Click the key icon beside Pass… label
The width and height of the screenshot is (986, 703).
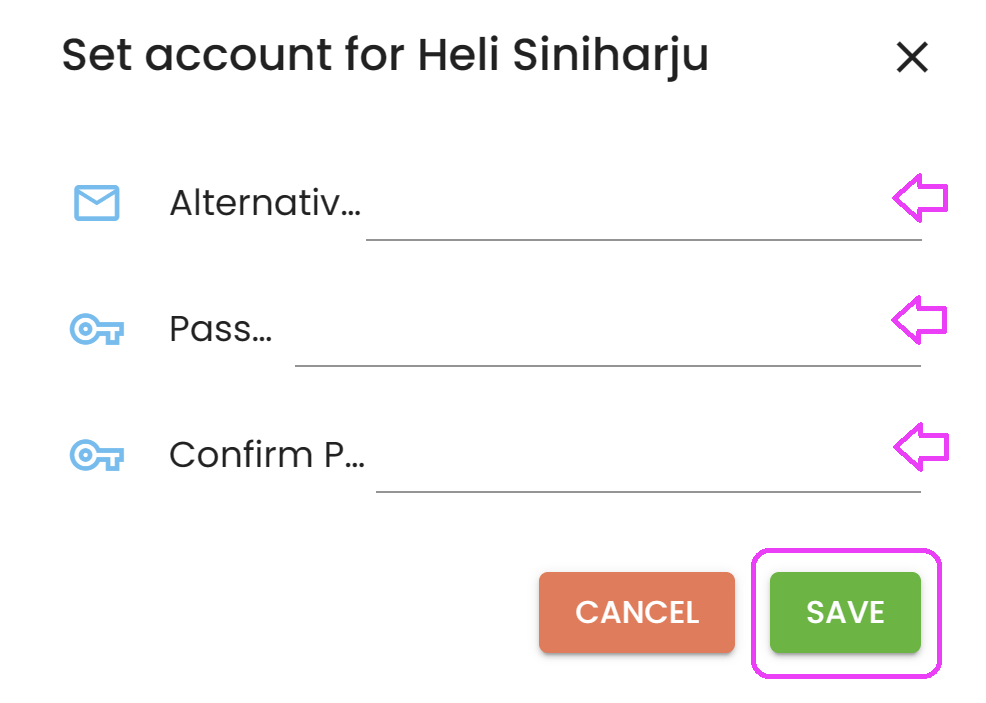click(x=97, y=329)
